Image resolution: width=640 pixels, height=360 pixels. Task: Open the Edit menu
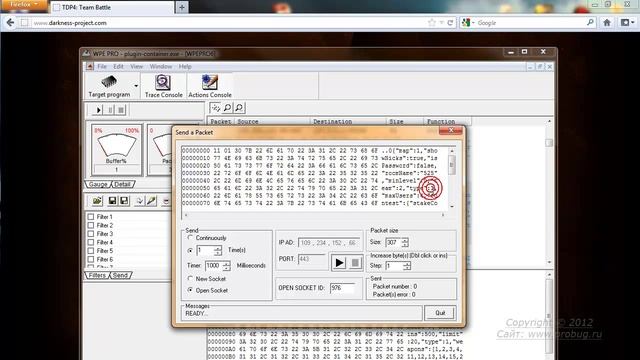tap(118, 66)
